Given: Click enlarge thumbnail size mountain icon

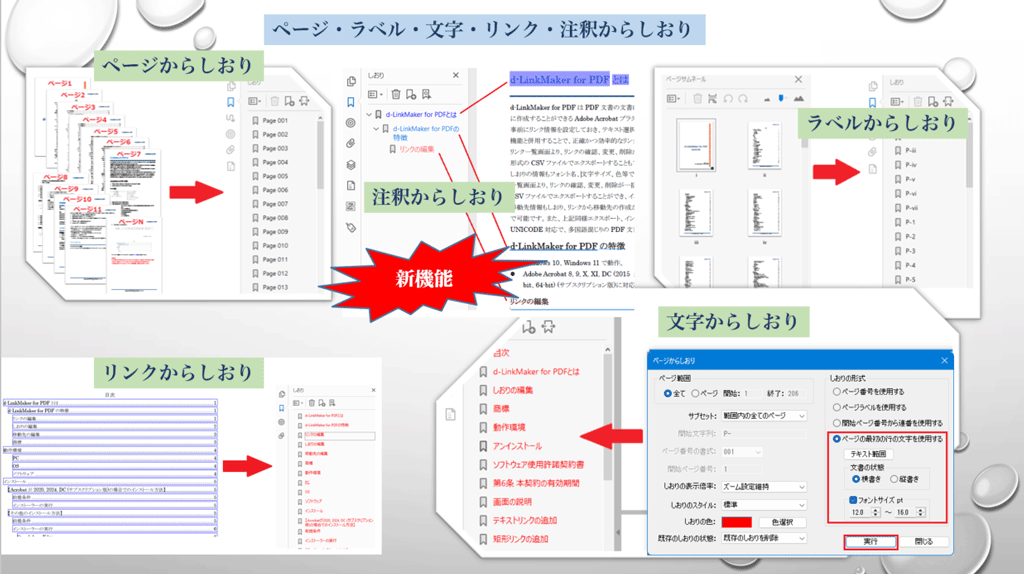Looking at the screenshot, I should coord(798,99).
